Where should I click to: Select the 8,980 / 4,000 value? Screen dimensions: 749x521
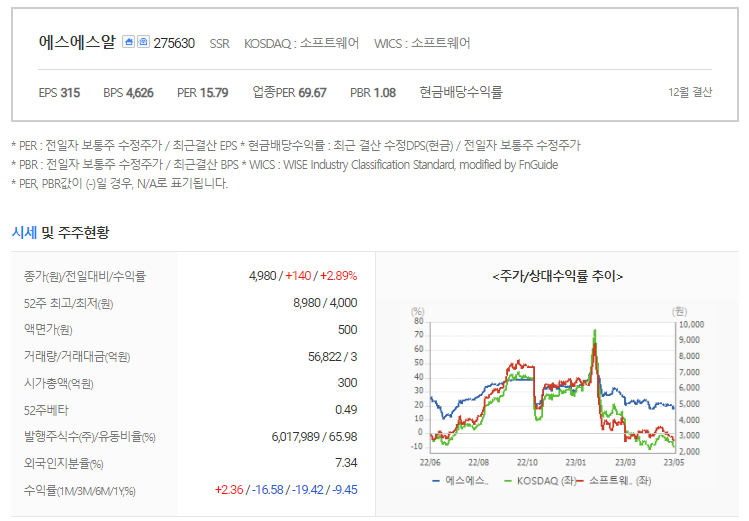click(325, 303)
